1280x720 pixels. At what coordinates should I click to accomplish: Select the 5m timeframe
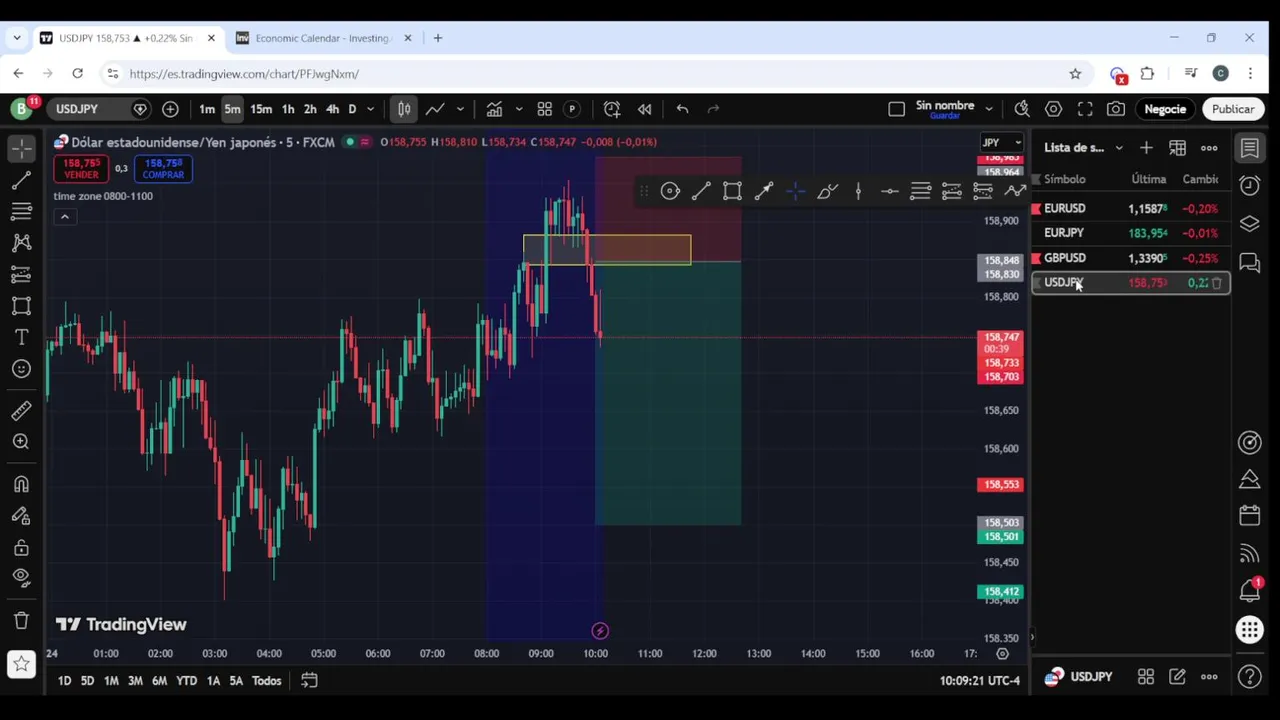point(232,109)
